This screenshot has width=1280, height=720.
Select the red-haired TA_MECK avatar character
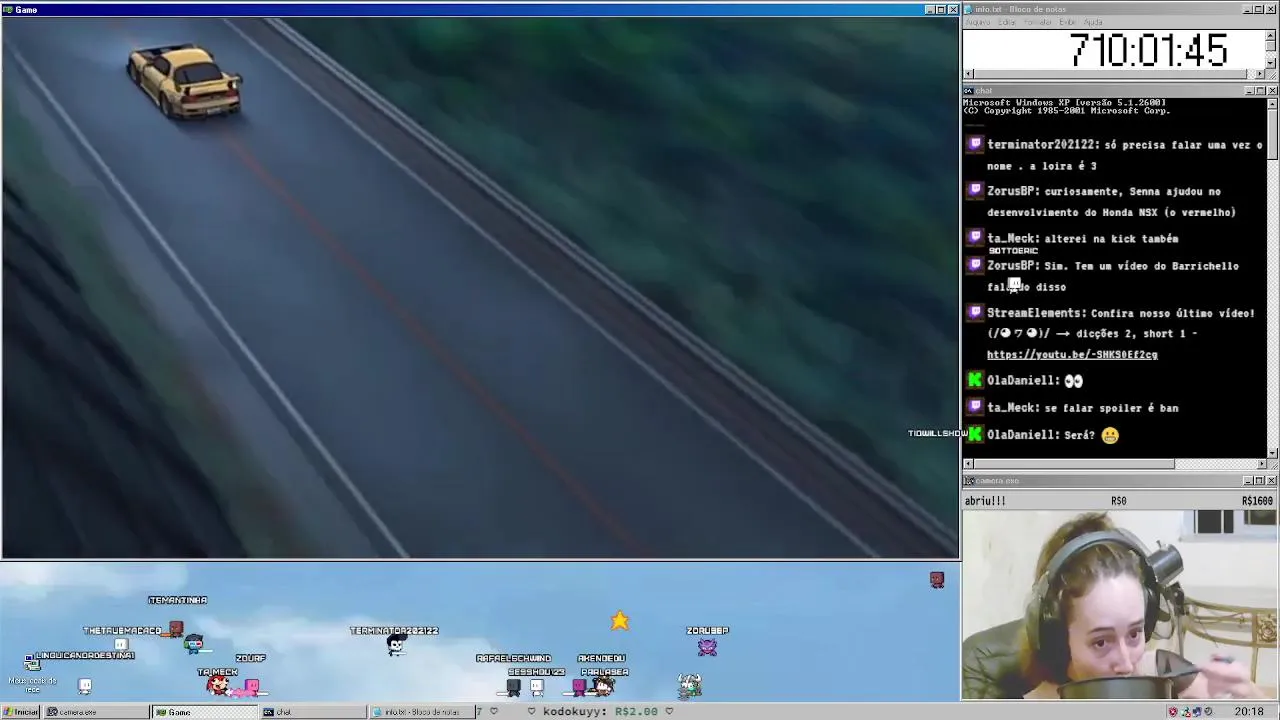[217, 685]
